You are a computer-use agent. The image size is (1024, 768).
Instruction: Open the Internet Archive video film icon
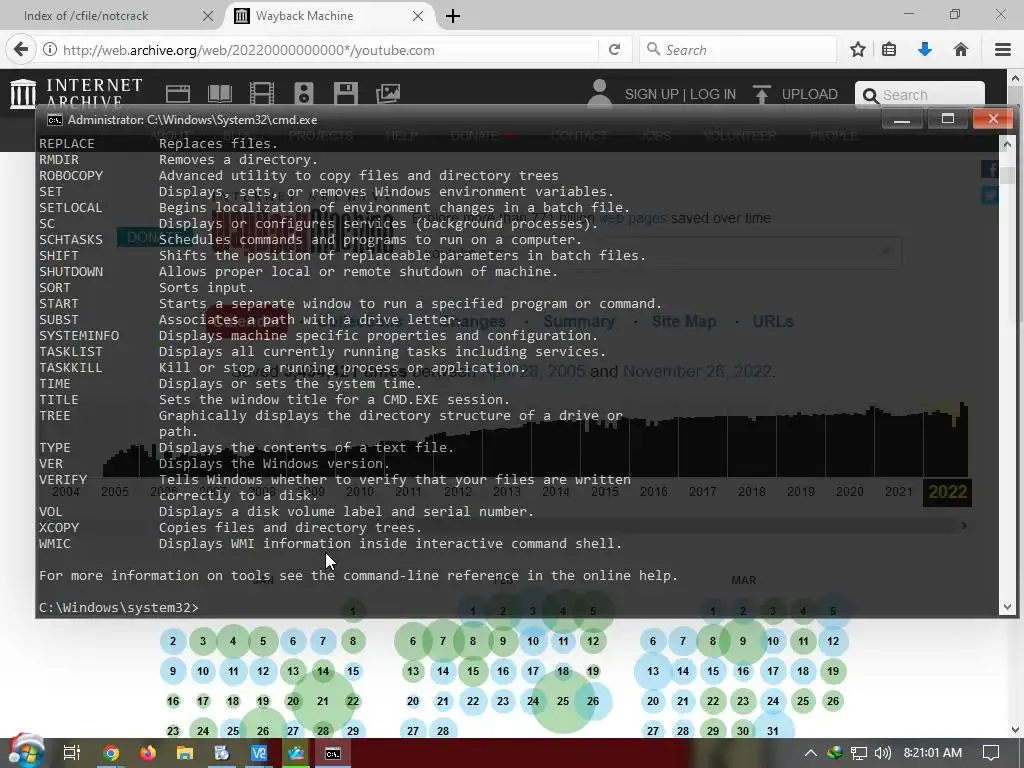pos(261,94)
